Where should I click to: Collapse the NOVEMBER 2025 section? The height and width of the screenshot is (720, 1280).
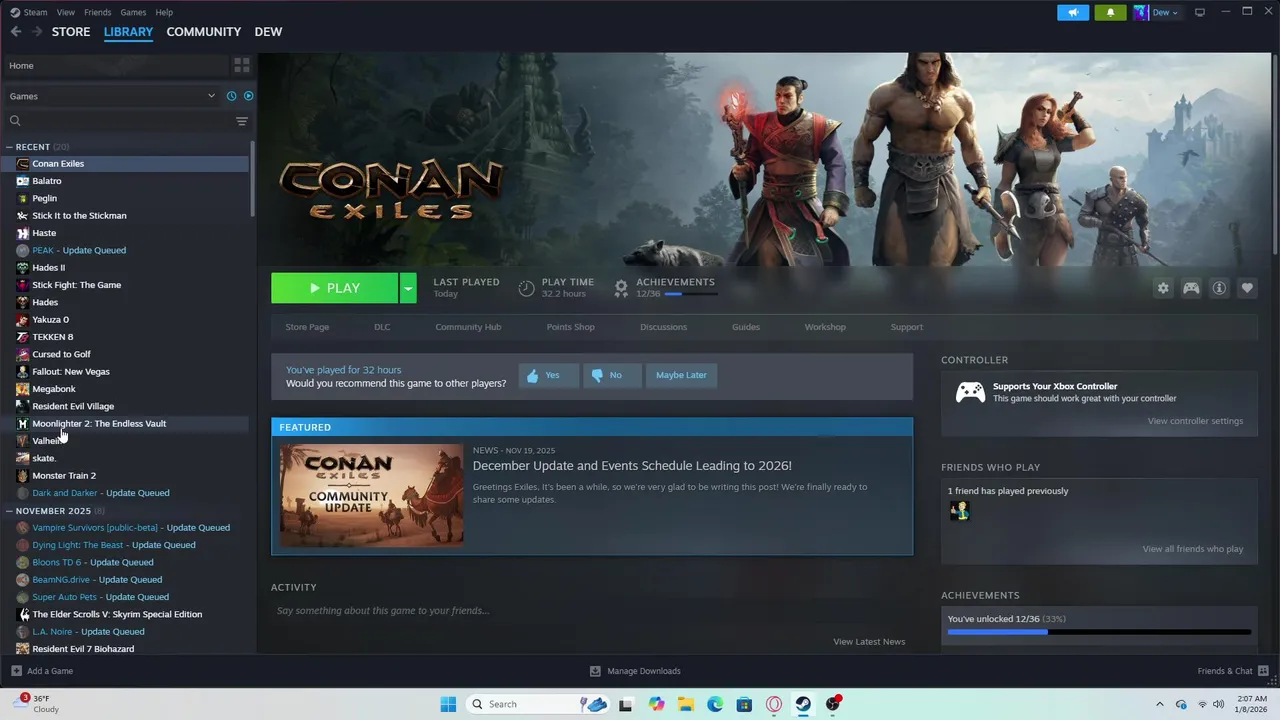click(x=10, y=511)
